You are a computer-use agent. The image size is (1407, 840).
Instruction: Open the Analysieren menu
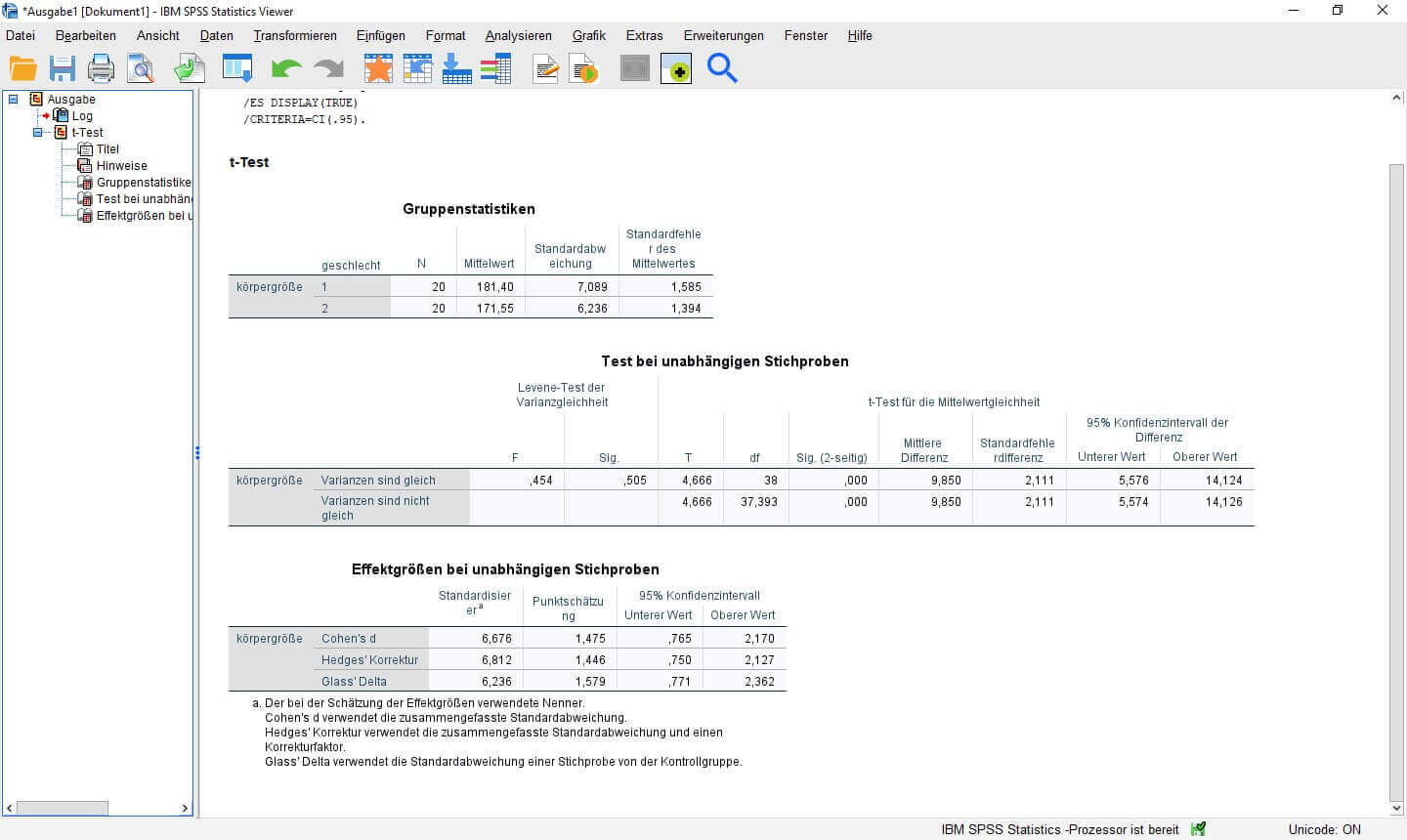(x=518, y=35)
